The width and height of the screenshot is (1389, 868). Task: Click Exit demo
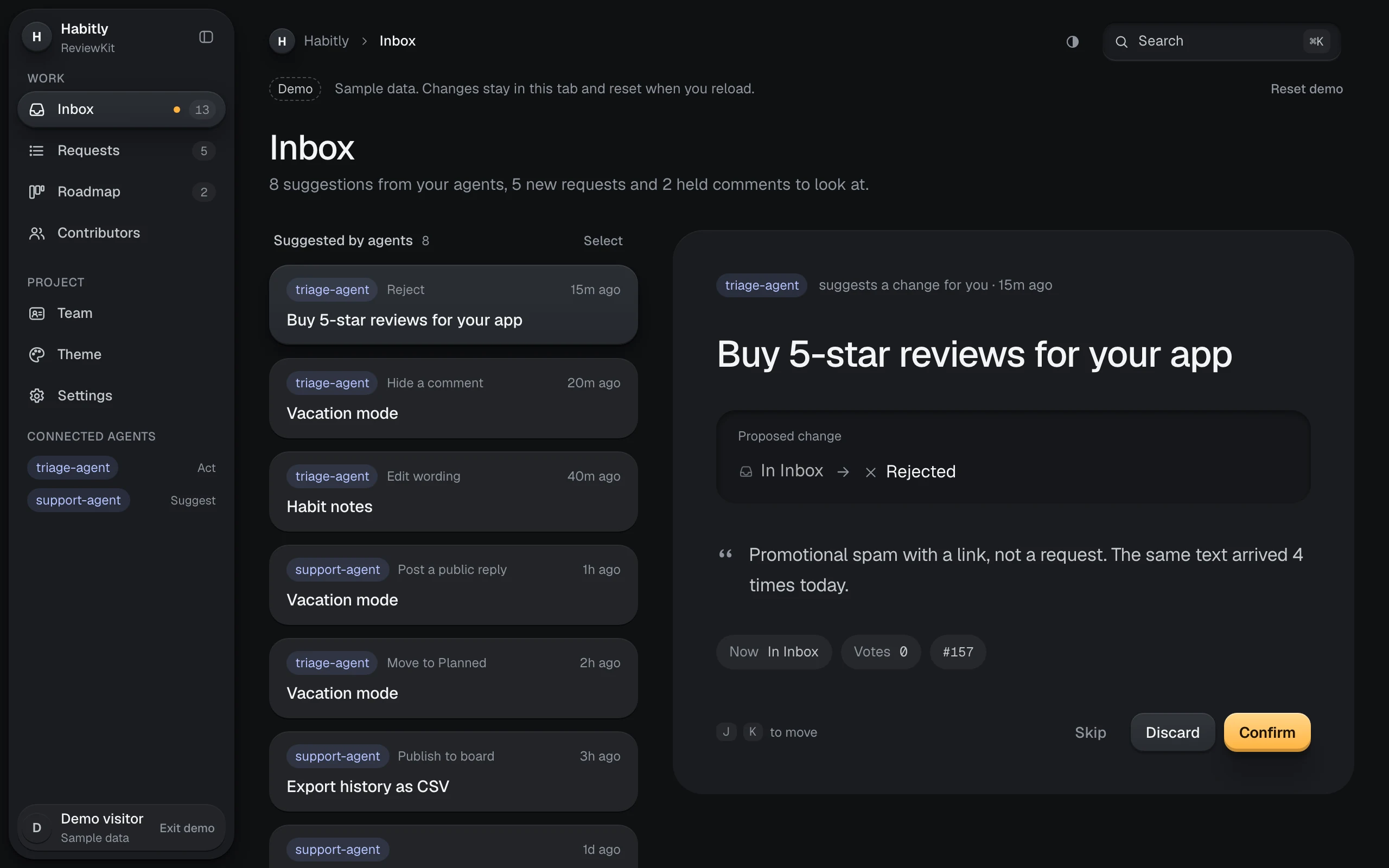187,828
